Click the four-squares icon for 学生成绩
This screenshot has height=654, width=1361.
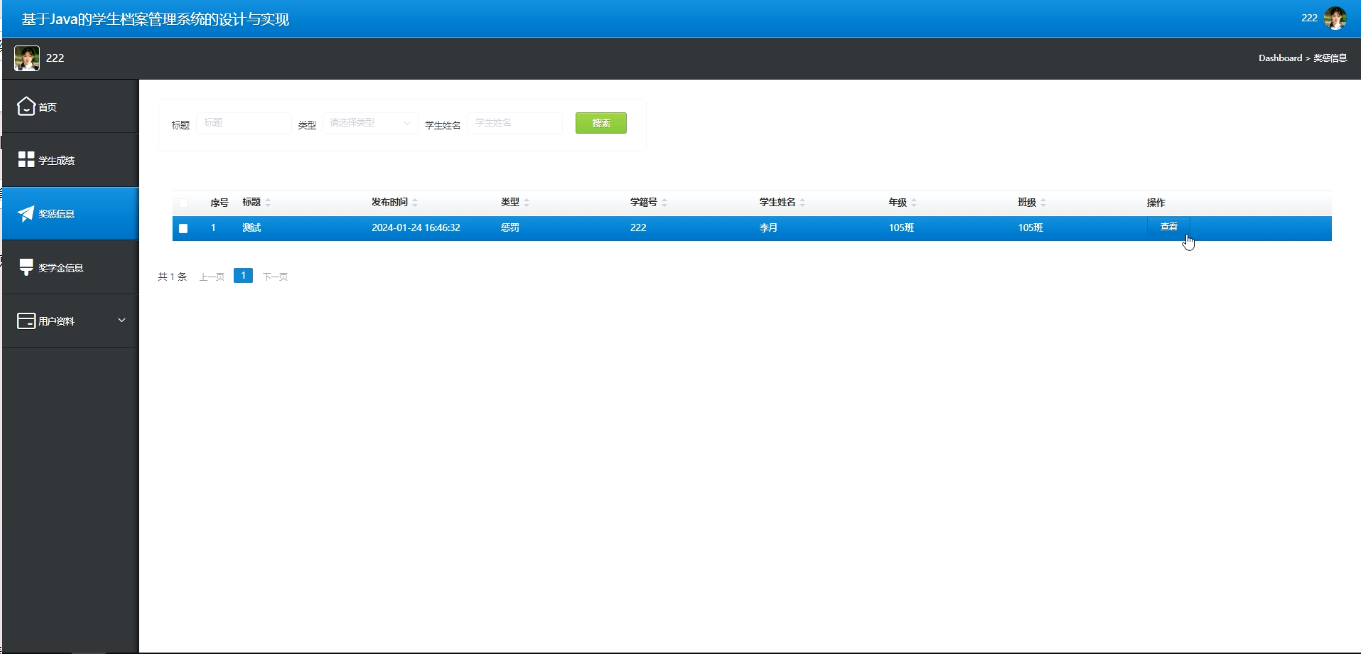tap(27, 160)
